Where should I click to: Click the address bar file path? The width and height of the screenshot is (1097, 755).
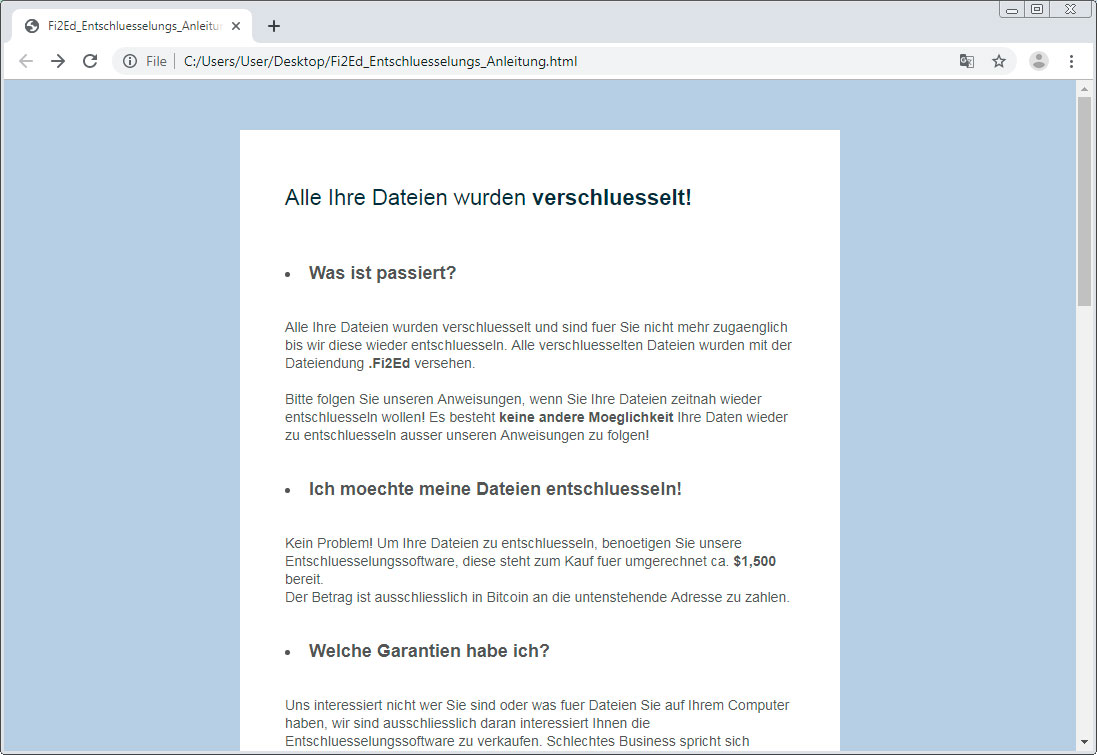point(380,62)
